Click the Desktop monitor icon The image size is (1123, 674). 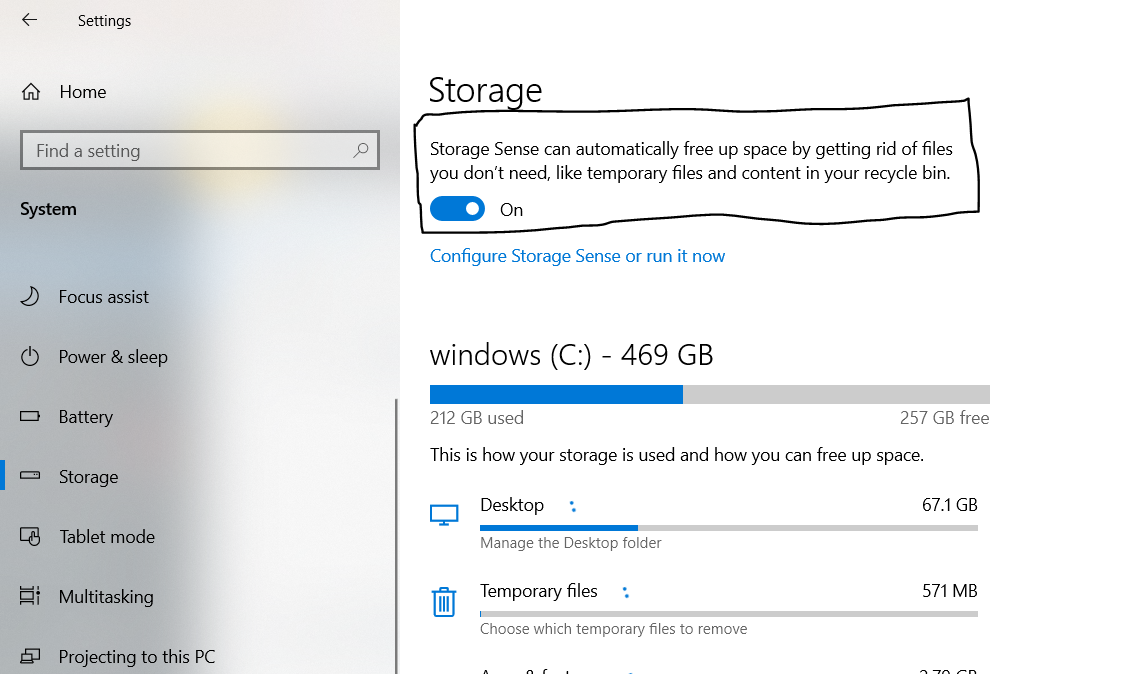(x=444, y=514)
